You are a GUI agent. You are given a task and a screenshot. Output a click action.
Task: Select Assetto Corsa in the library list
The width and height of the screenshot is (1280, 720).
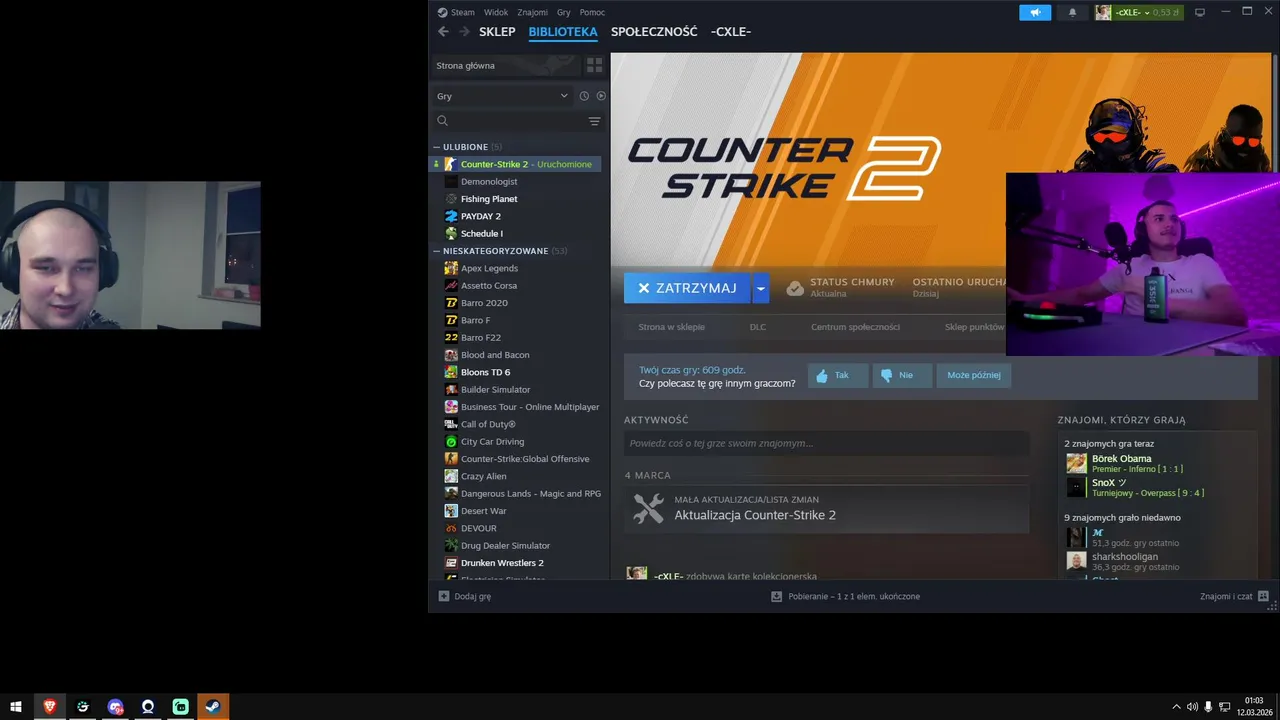pyautogui.click(x=489, y=286)
